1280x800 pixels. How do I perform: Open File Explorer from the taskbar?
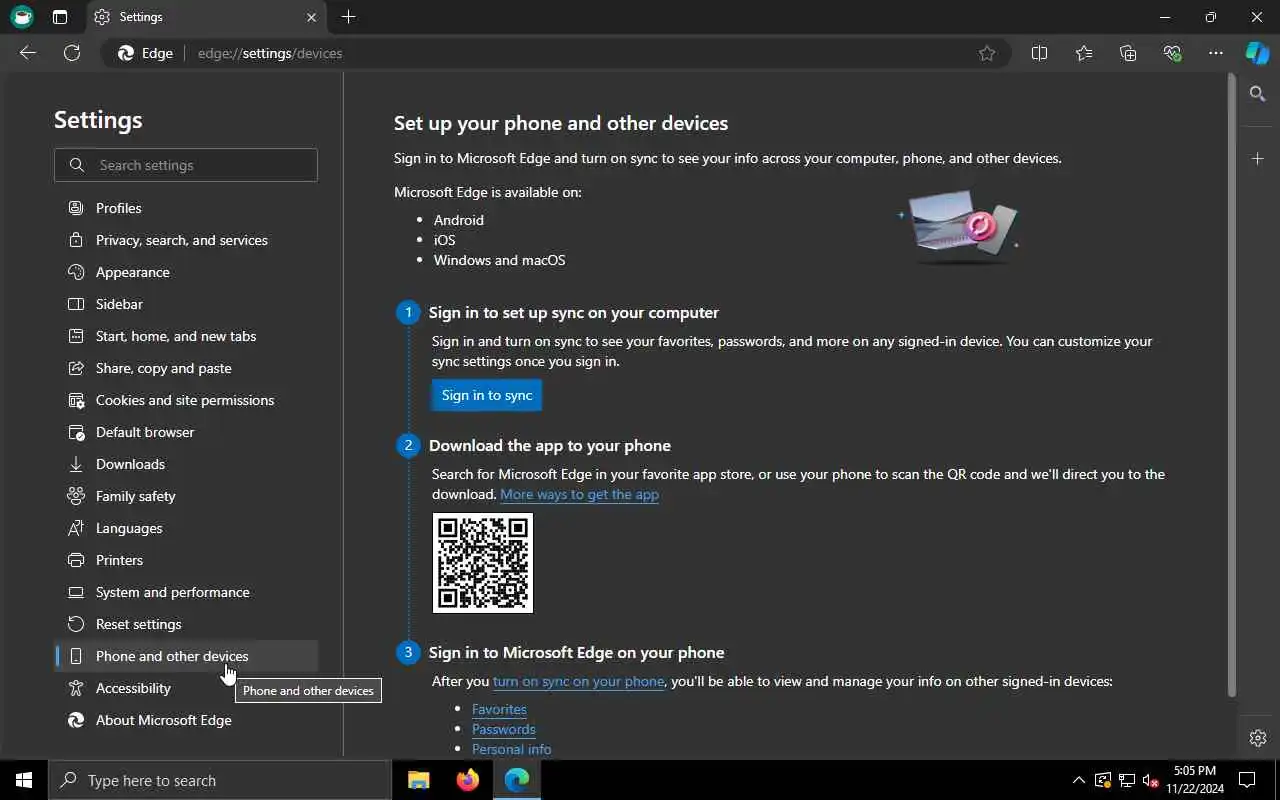419,780
